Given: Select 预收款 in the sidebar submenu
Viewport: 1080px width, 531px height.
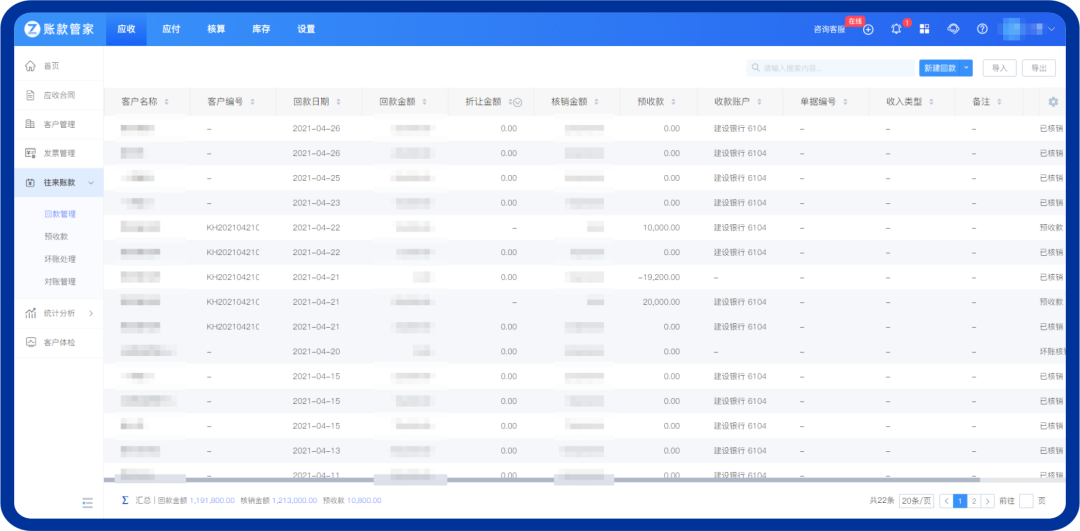Looking at the screenshot, I should coord(56,237).
